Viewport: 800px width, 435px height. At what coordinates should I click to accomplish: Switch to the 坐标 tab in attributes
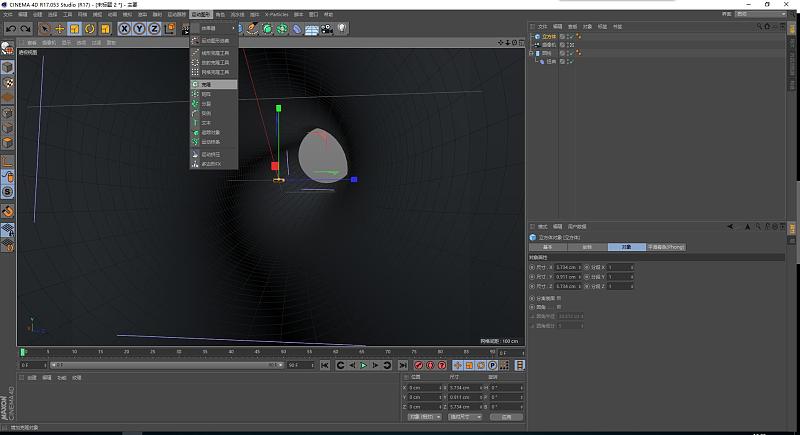[x=588, y=246]
